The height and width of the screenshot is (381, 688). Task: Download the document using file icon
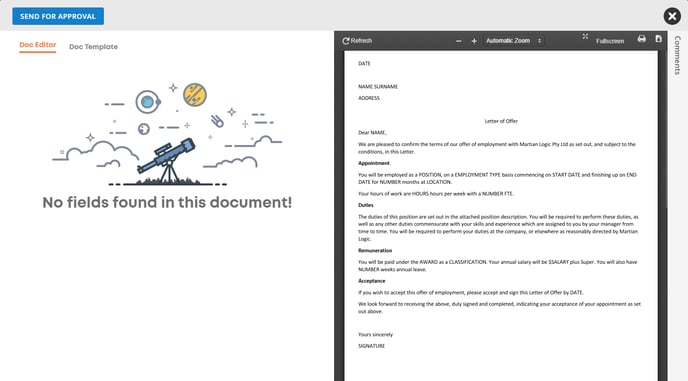pyautogui.click(x=658, y=39)
